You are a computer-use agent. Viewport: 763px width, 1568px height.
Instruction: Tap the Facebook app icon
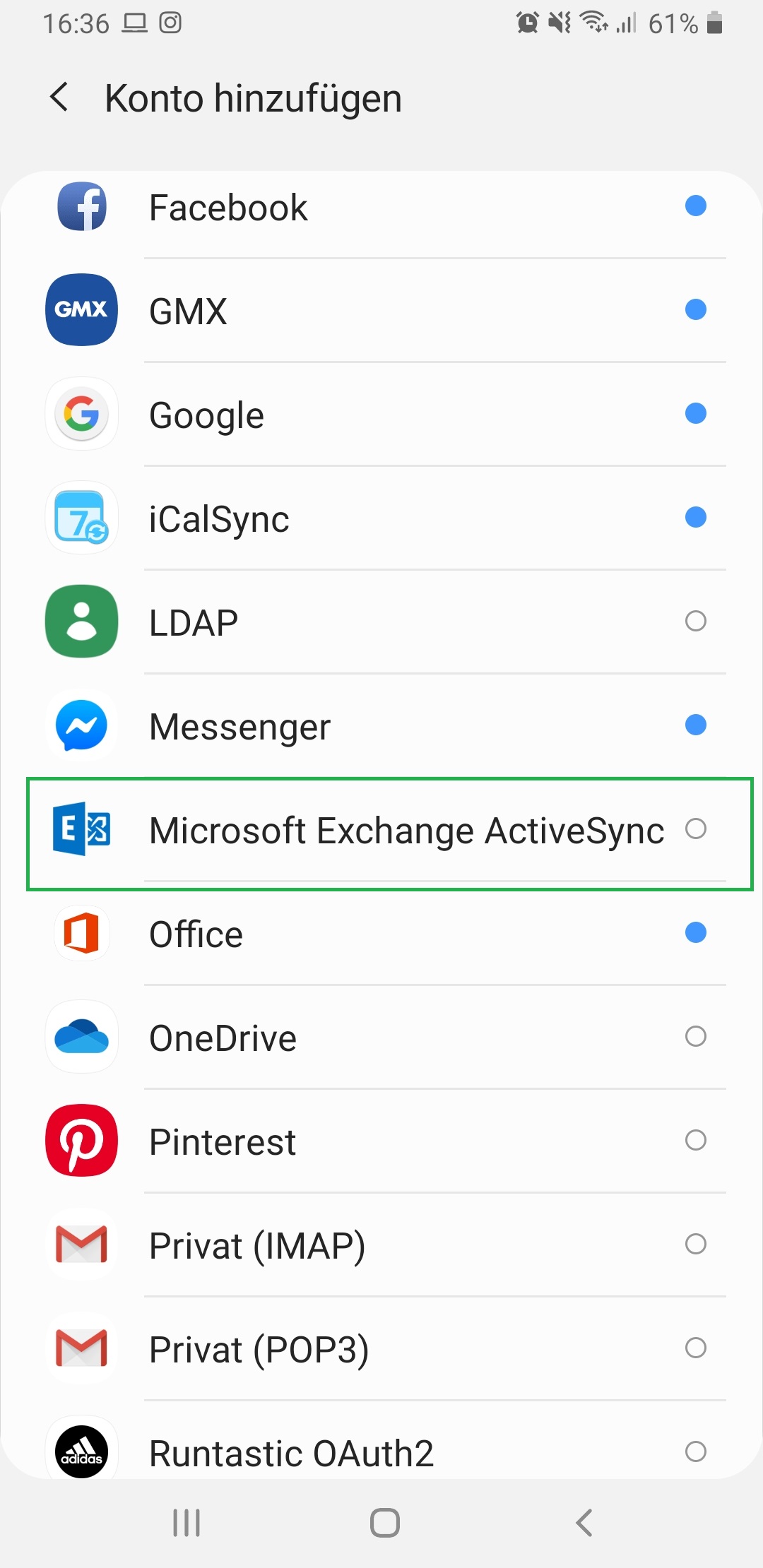coord(82,206)
